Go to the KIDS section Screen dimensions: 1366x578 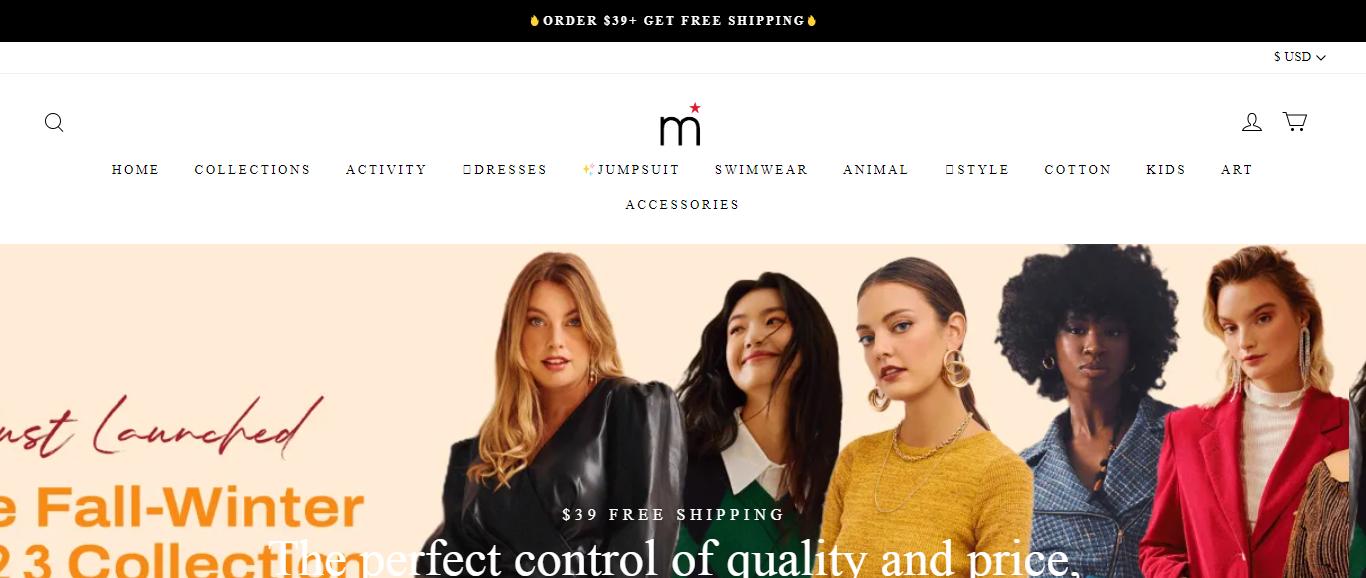[x=1166, y=170]
